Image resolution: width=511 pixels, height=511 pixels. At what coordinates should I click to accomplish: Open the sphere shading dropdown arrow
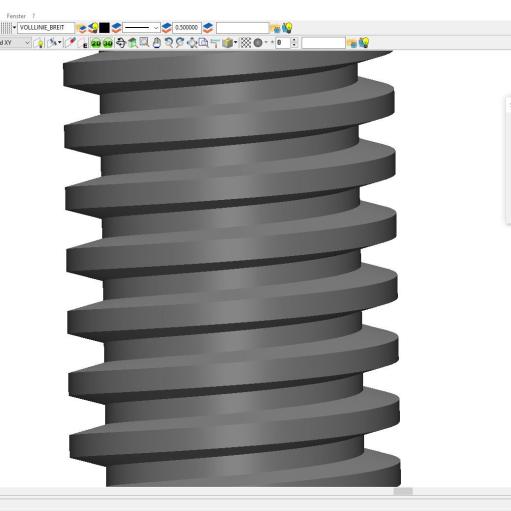[266, 43]
